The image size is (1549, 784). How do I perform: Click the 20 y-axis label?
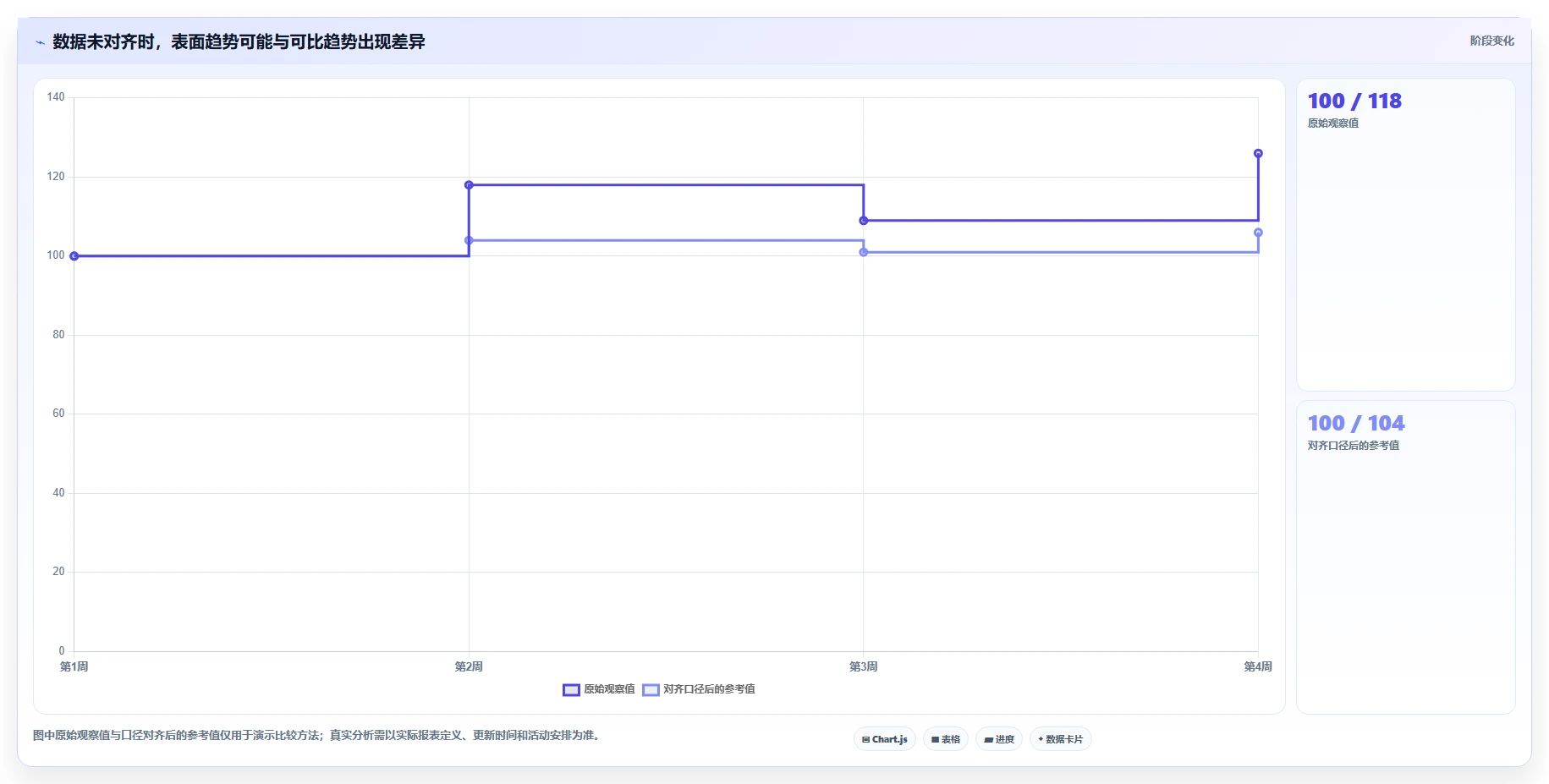pos(58,572)
